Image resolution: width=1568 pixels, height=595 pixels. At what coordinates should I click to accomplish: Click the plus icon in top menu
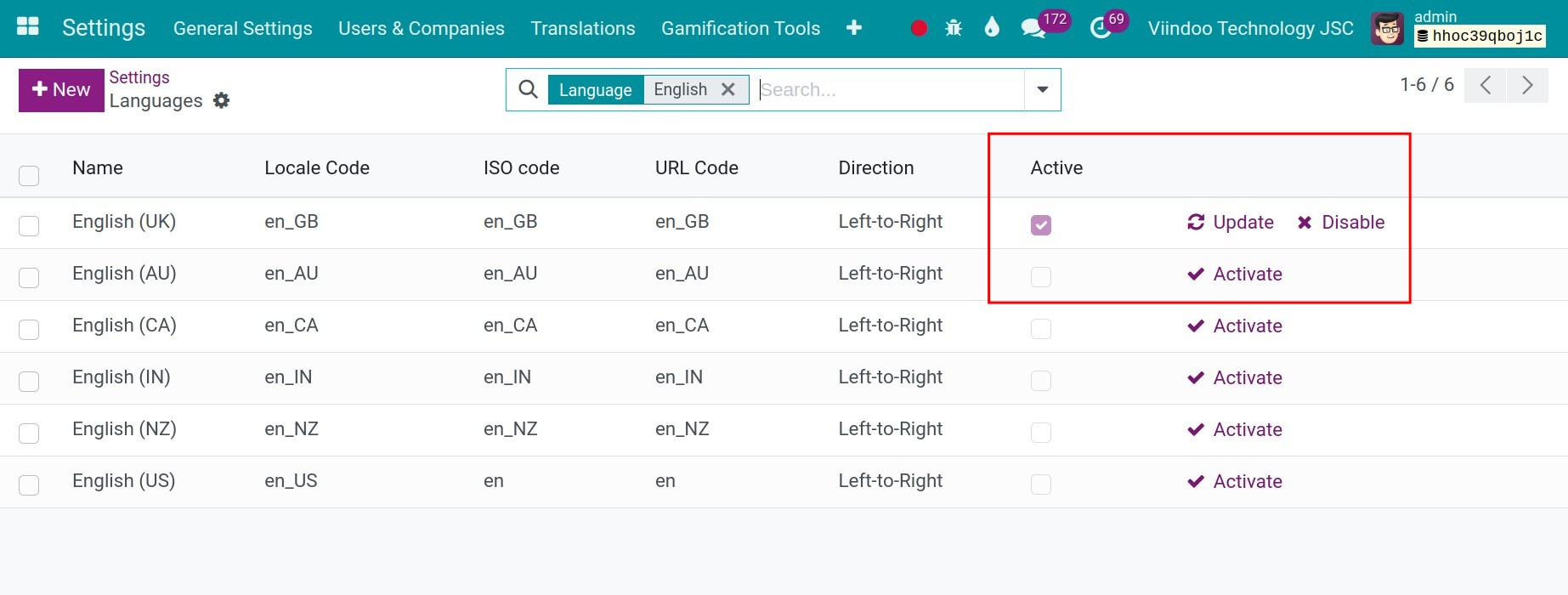click(x=854, y=28)
